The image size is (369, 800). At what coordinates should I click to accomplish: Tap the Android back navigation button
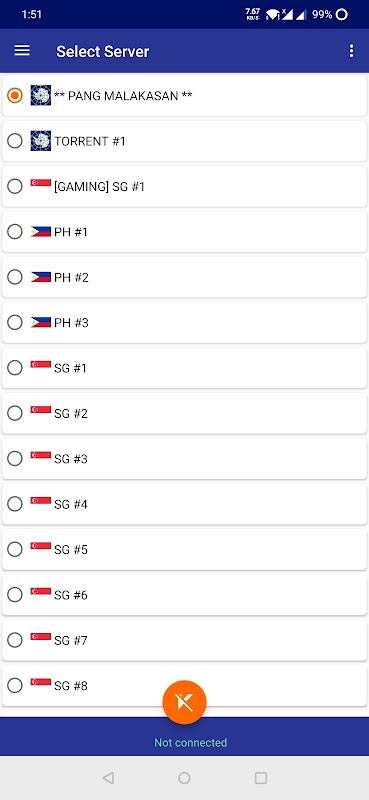coord(108,778)
